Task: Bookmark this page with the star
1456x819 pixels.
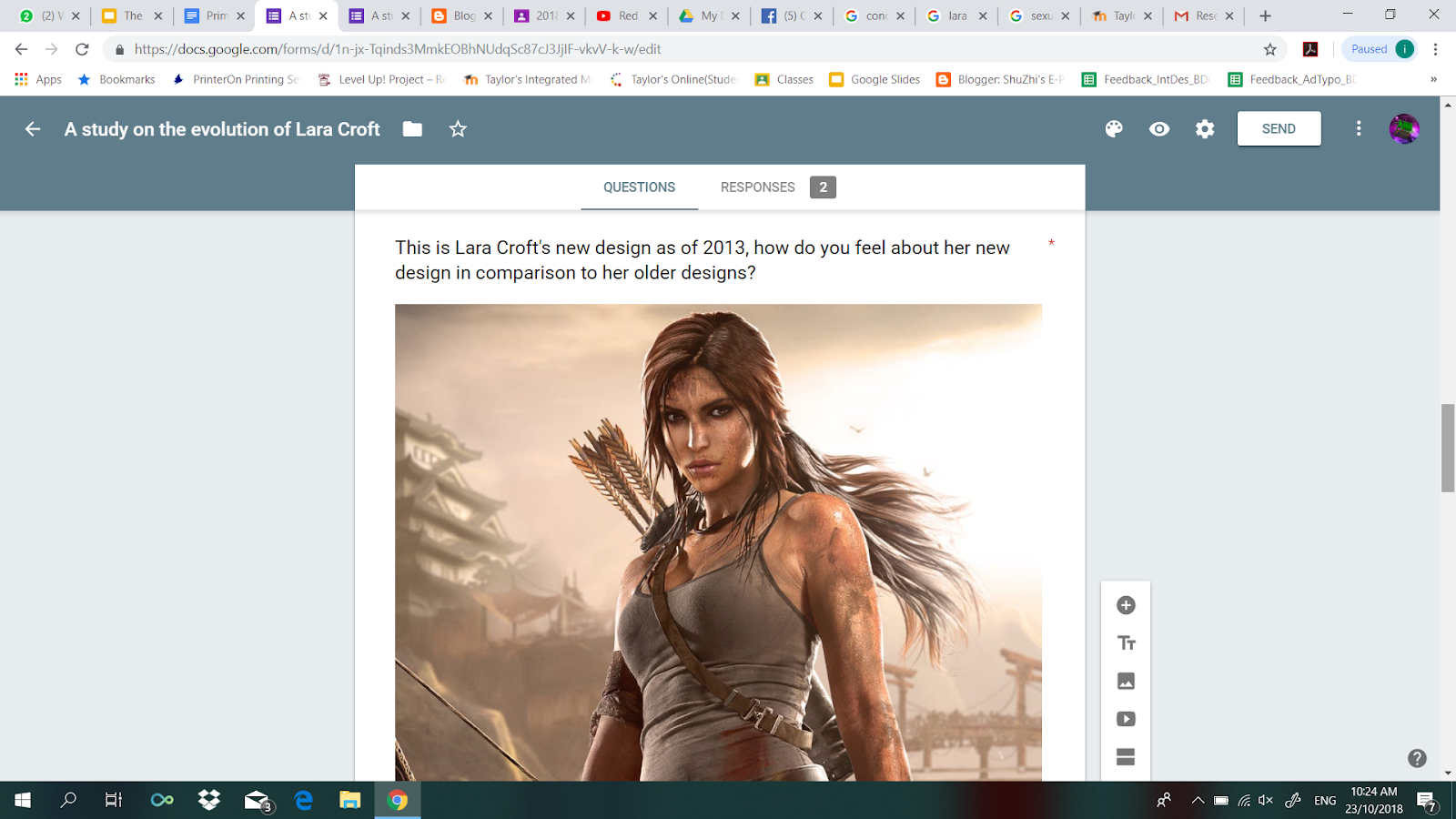Action: click(1270, 49)
